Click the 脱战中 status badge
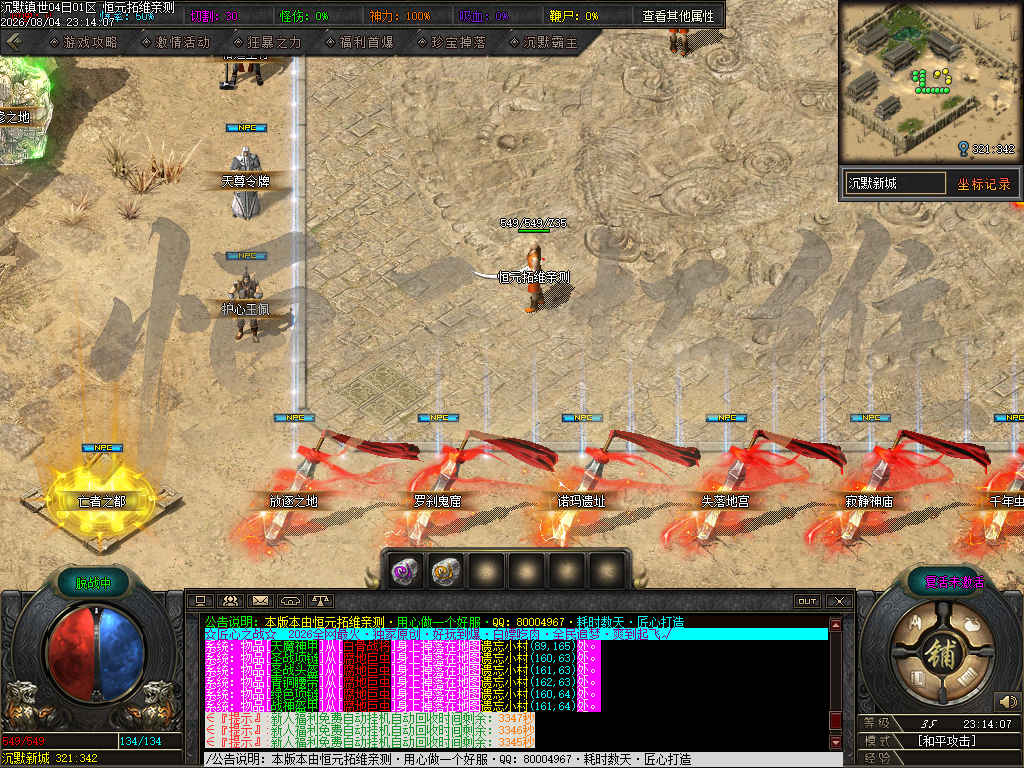This screenshot has width=1024, height=768. (x=93, y=583)
